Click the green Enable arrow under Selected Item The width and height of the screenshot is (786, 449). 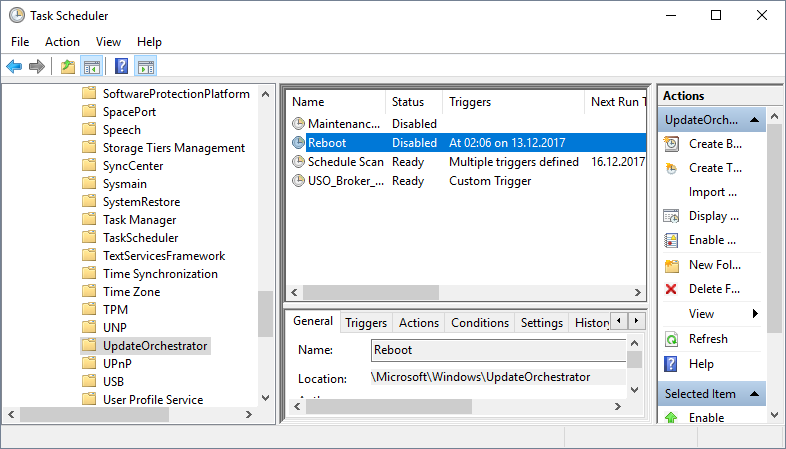670,418
